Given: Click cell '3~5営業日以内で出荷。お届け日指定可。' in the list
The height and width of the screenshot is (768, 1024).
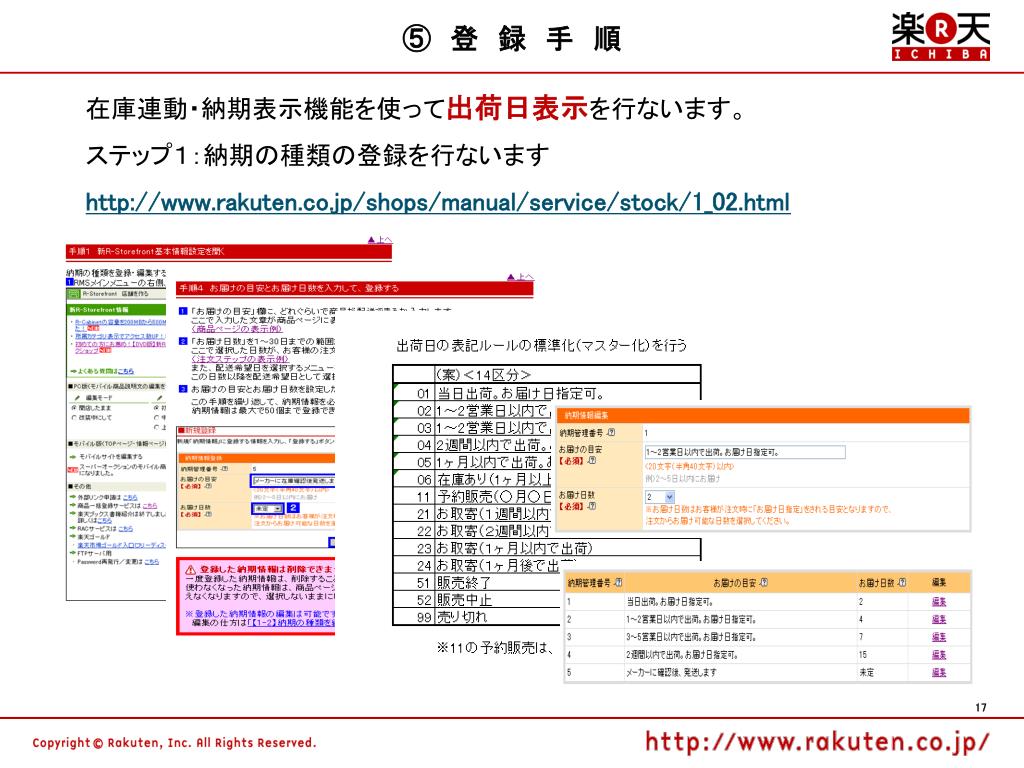Looking at the screenshot, I should pos(741,637).
